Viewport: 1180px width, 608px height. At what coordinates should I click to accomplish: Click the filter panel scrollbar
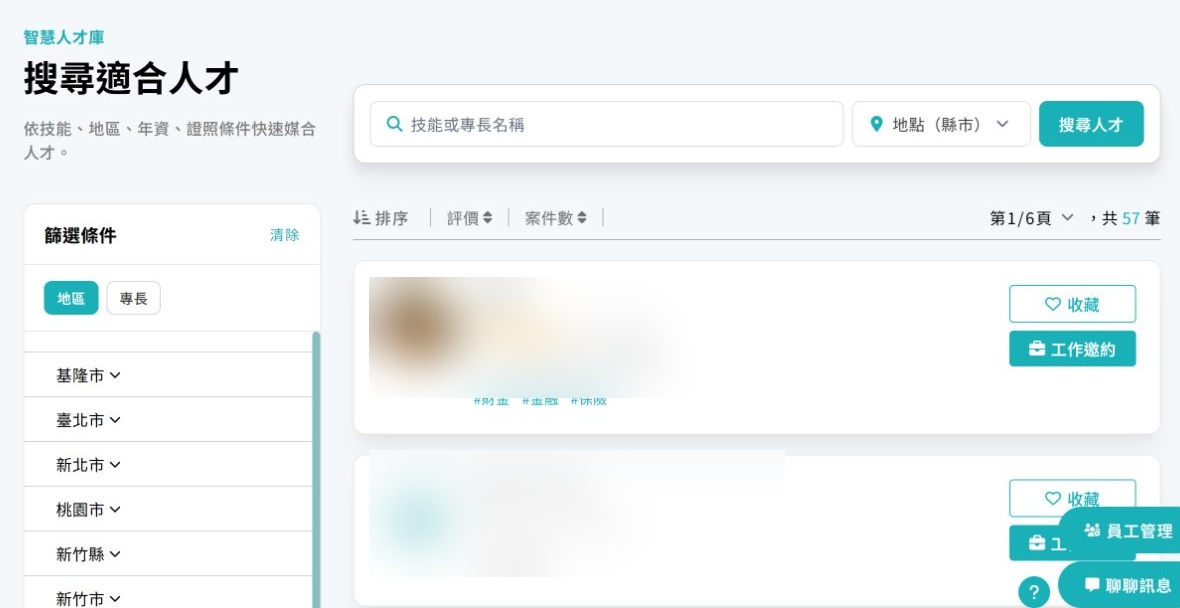316,469
